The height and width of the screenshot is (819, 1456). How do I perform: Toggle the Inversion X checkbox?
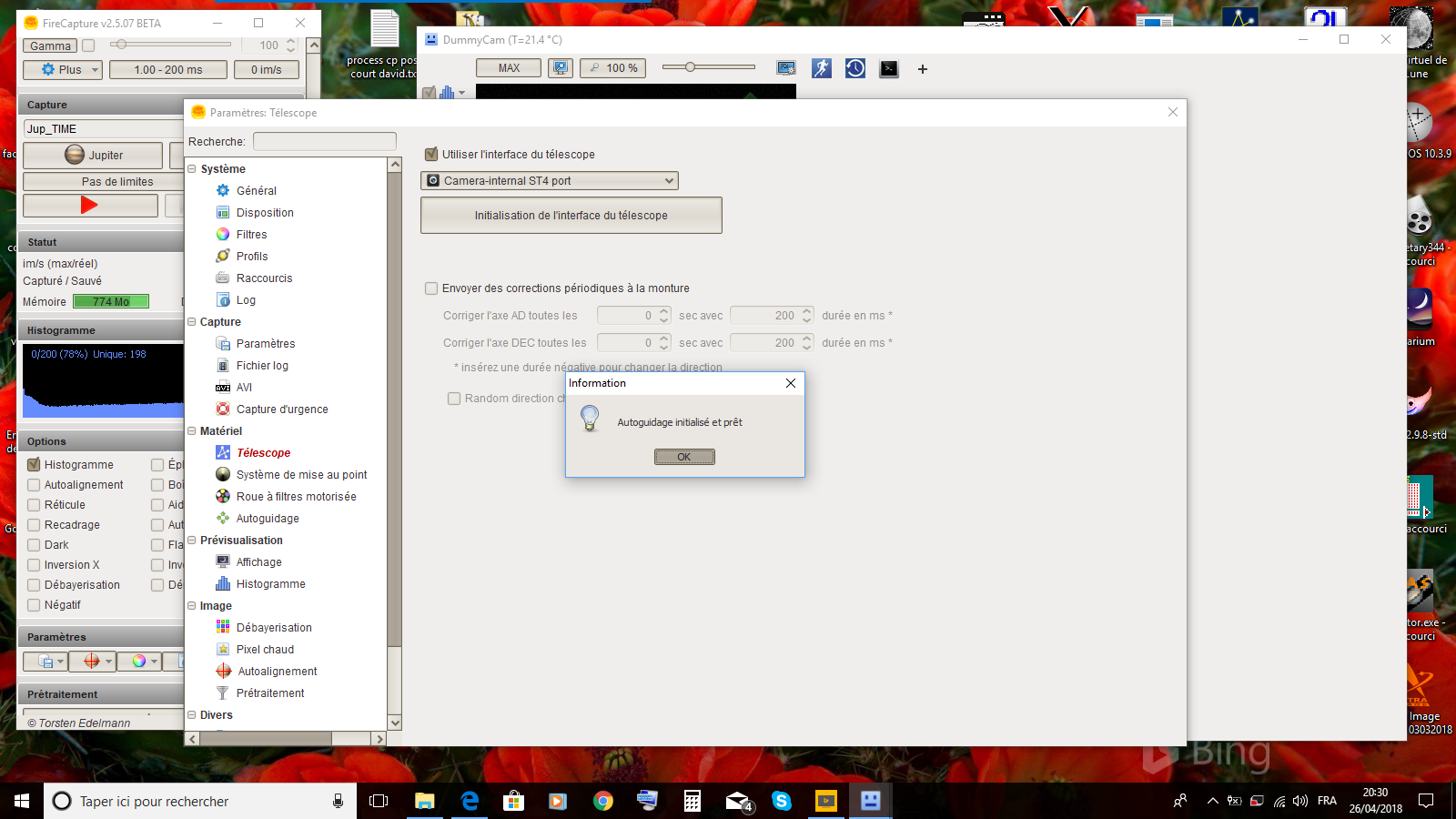tap(34, 565)
